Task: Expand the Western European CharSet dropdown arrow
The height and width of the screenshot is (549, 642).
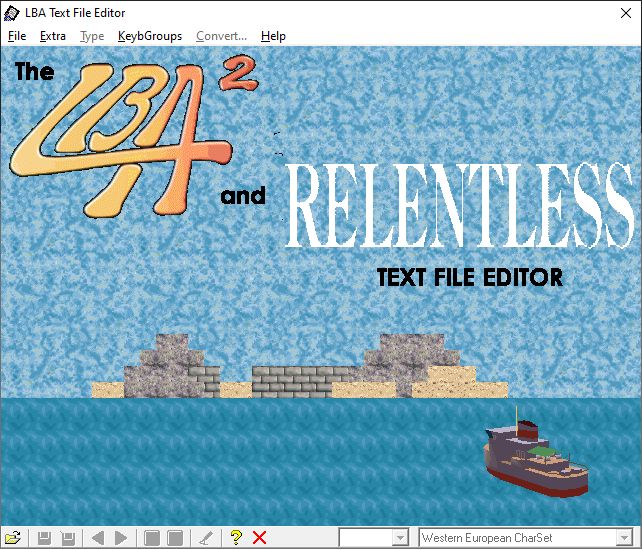Action: coord(624,538)
